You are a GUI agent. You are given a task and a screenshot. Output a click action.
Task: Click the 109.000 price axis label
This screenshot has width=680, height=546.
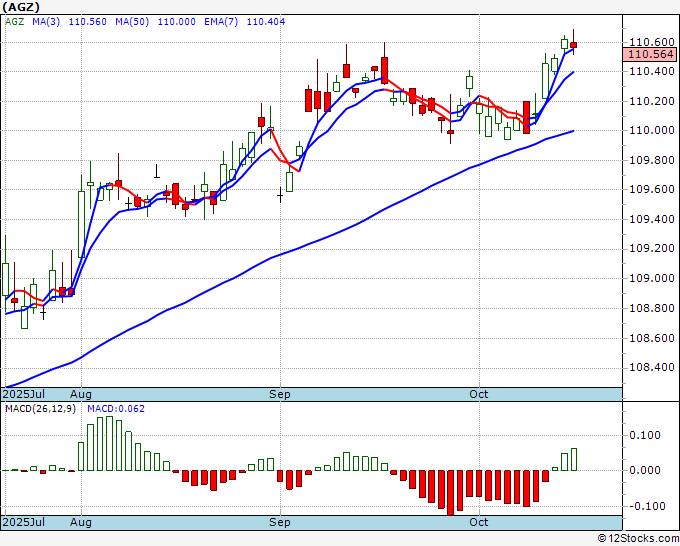[652, 278]
